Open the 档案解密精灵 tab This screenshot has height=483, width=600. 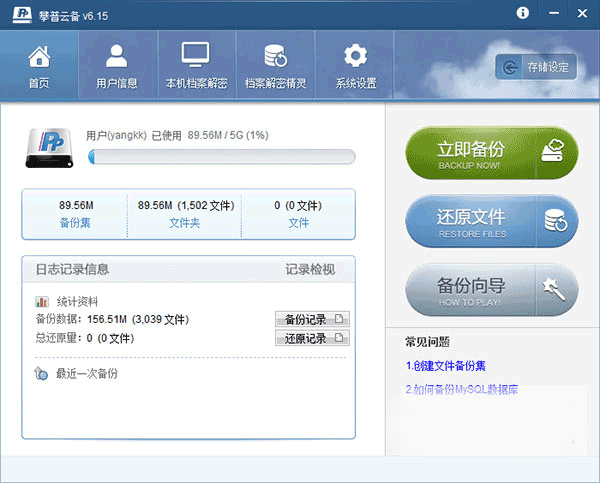276,65
